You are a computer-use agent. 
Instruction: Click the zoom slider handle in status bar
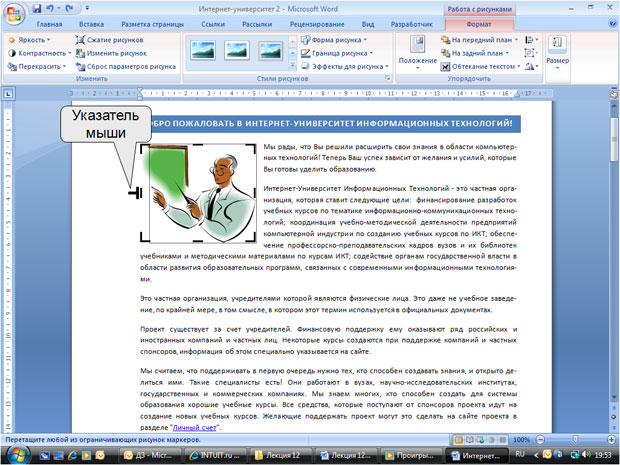coord(575,439)
